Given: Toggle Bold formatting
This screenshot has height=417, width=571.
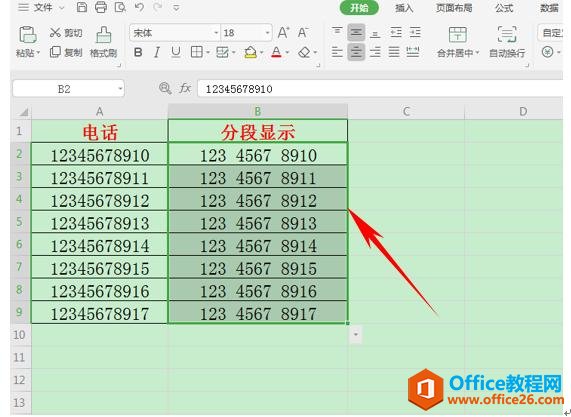Looking at the screenshot, I should pos(138,53).
